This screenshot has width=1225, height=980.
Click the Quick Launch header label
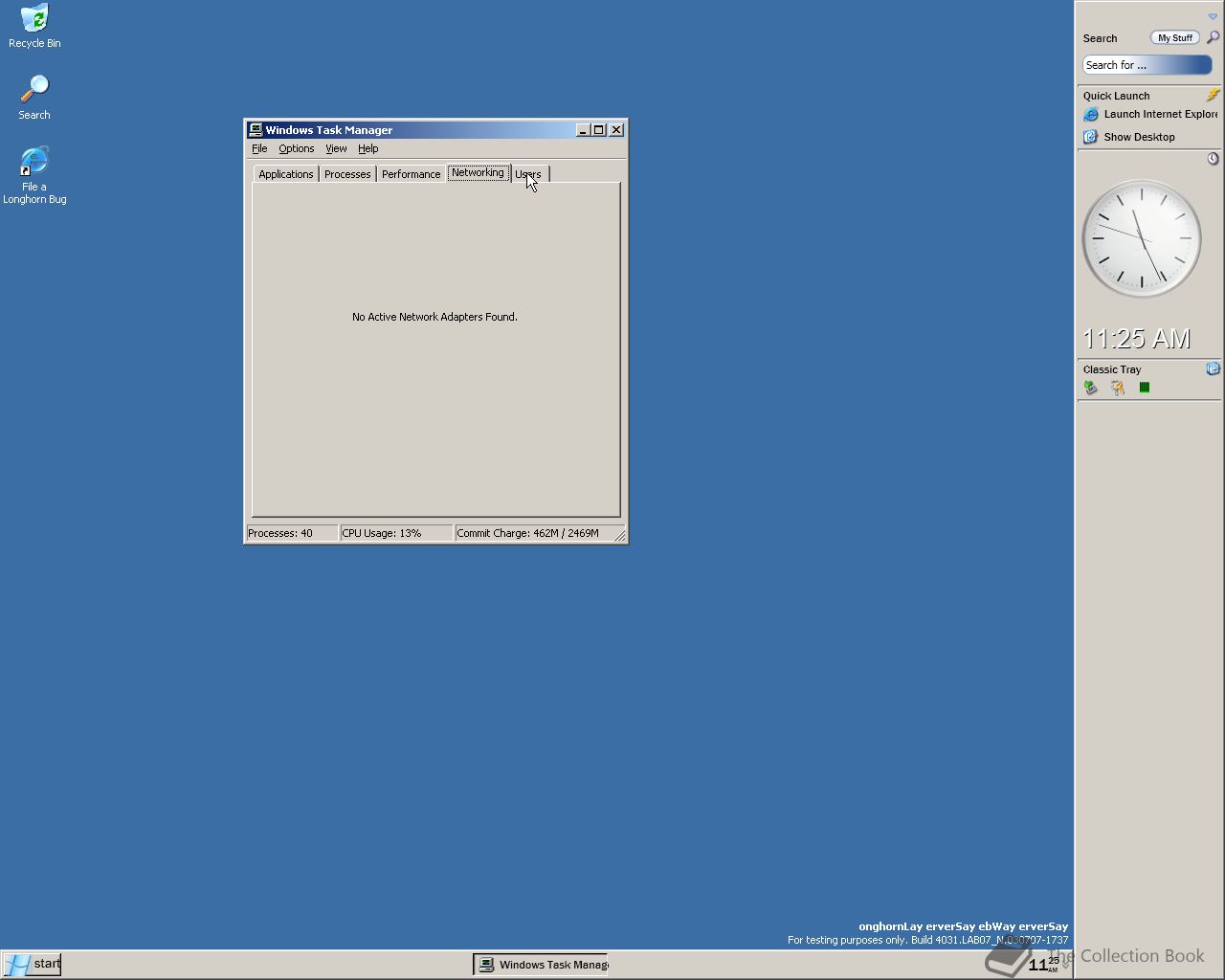pos(1116,96)
